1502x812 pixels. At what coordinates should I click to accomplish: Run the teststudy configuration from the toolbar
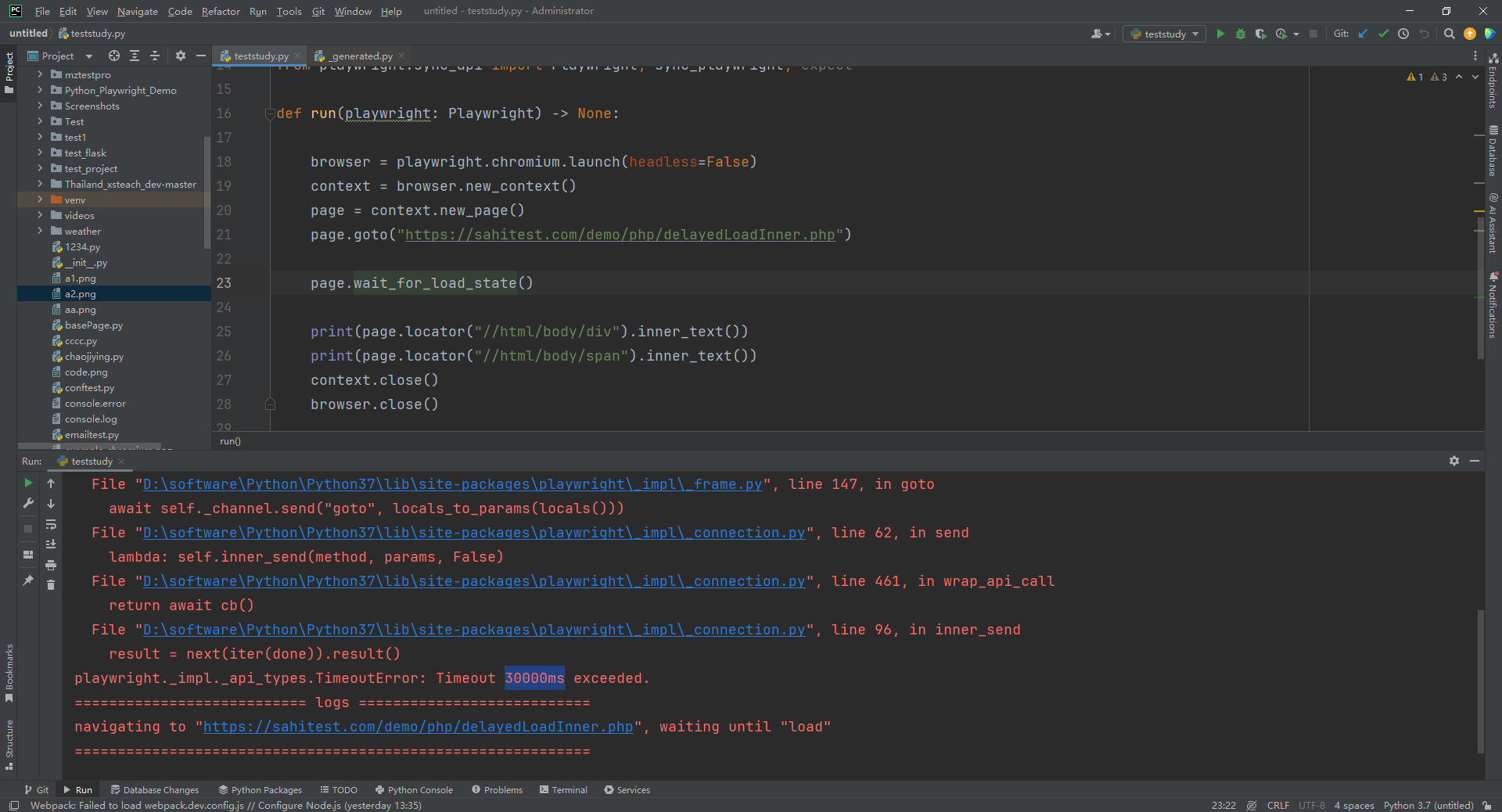1220,34
